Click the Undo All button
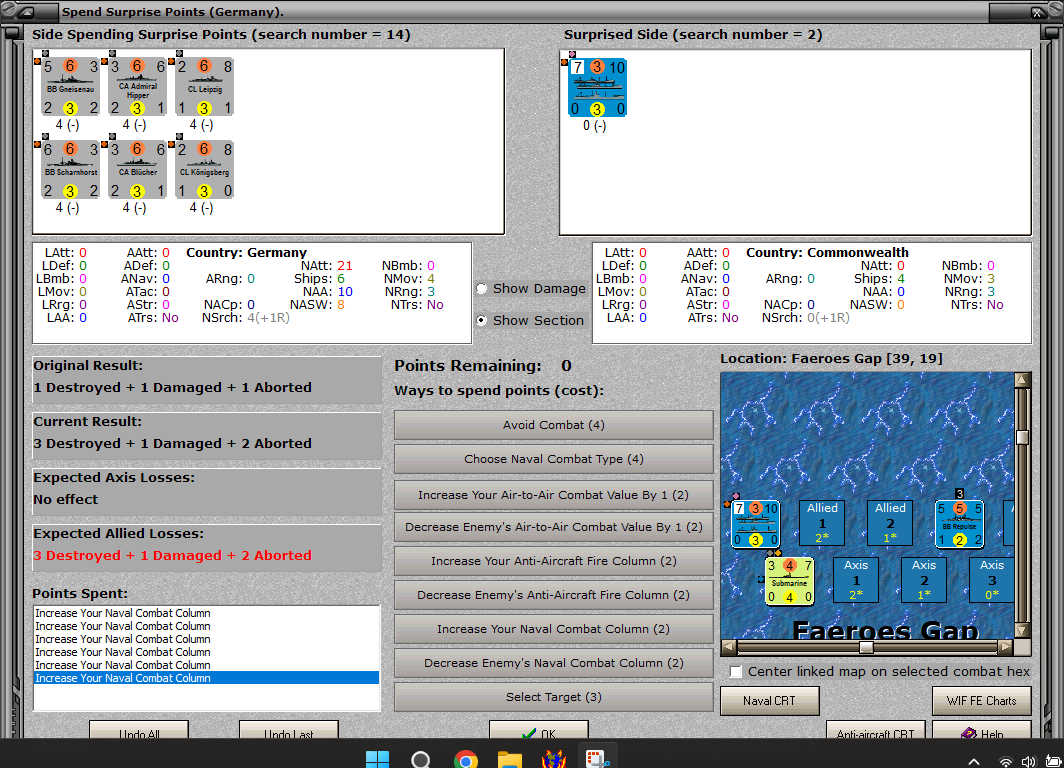The image size is (1064, 768). [x=139, y=730]
